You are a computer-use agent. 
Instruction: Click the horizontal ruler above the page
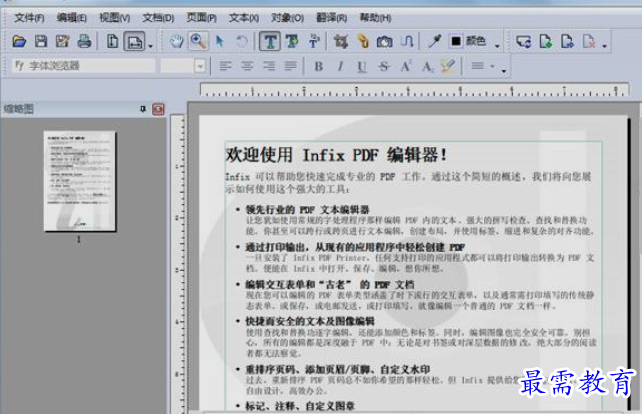(414, 90)
